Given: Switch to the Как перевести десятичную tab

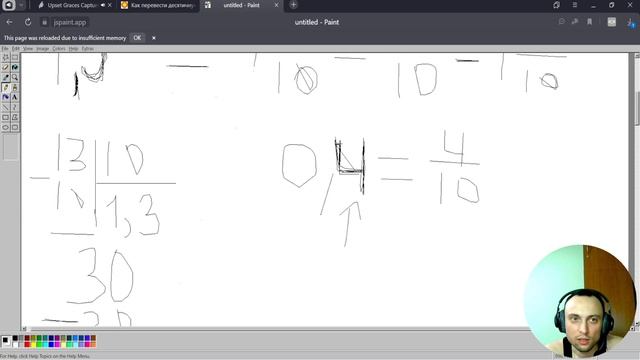Looking at the screenshot, I should 158,5.
